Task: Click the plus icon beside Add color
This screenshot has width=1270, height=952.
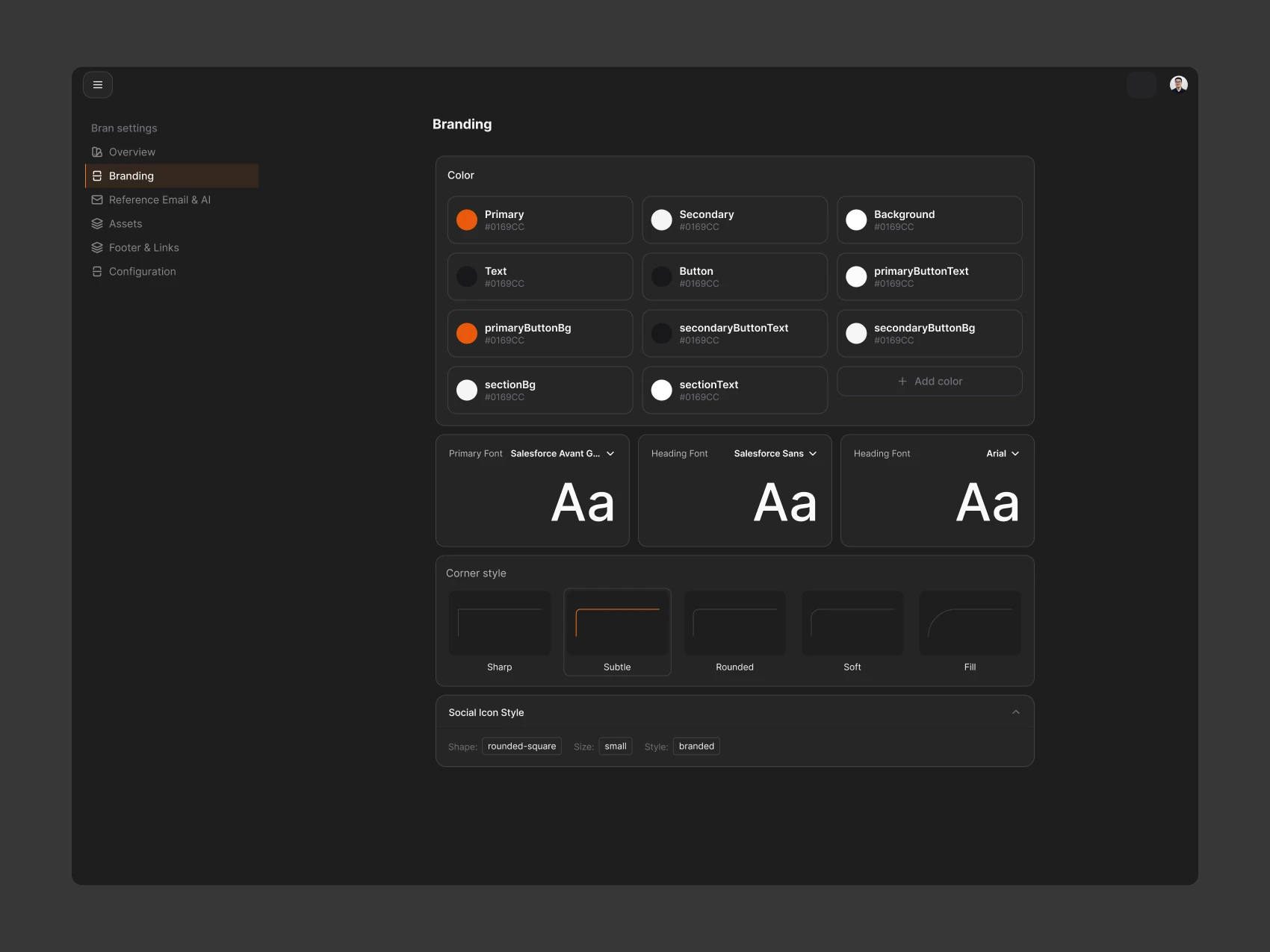Action: coord(902,382)
